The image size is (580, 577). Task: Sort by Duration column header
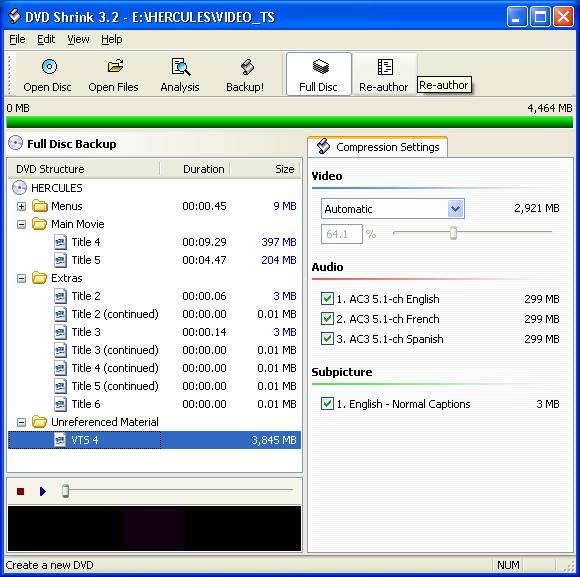pyautogui.click(x=195, y=169)
